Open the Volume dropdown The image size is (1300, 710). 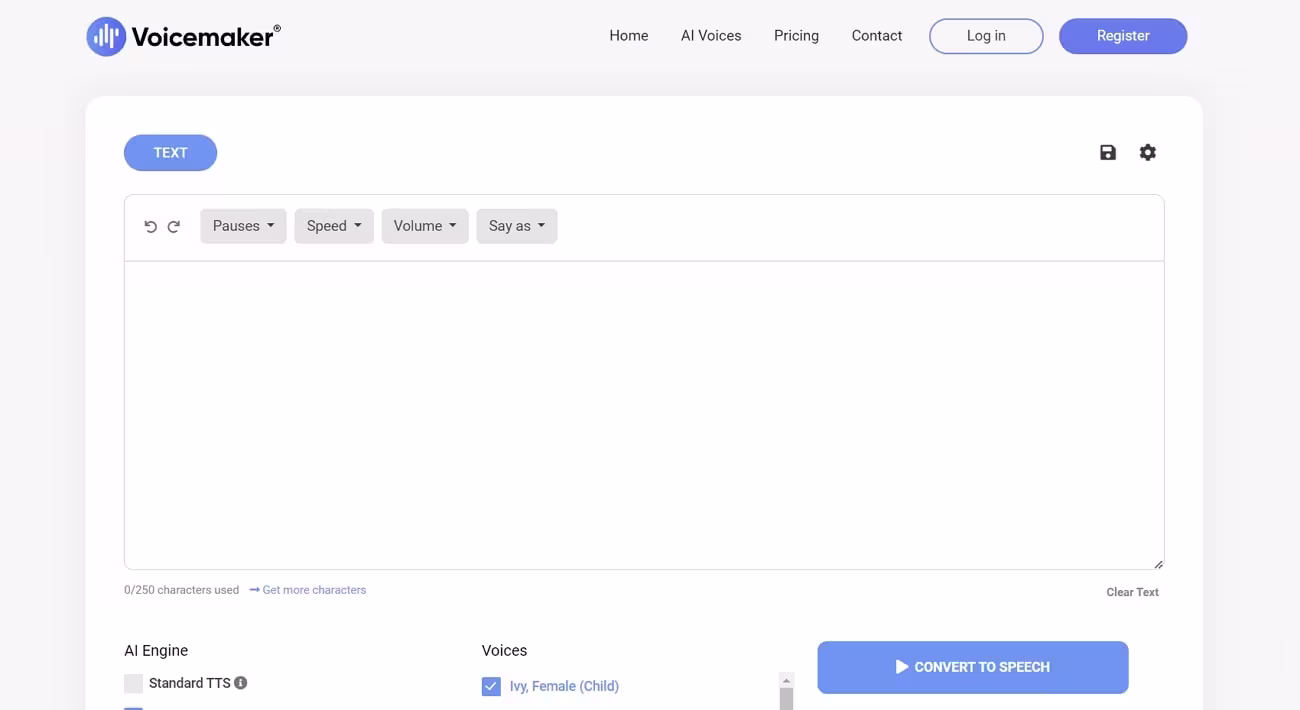tap(425, 226)
